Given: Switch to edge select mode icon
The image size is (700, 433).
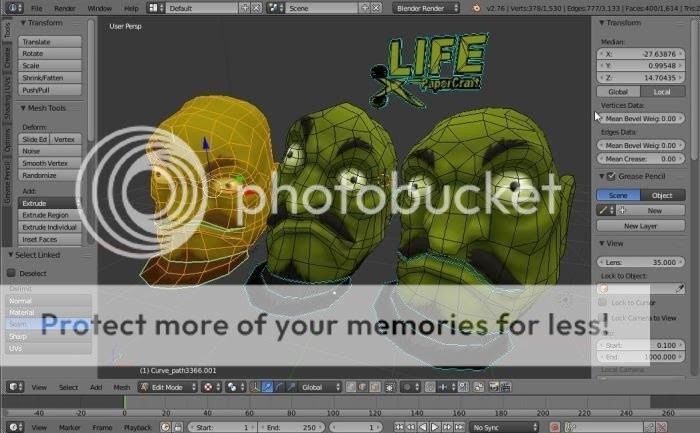Looking at the screenshot, I should [363, 387].
